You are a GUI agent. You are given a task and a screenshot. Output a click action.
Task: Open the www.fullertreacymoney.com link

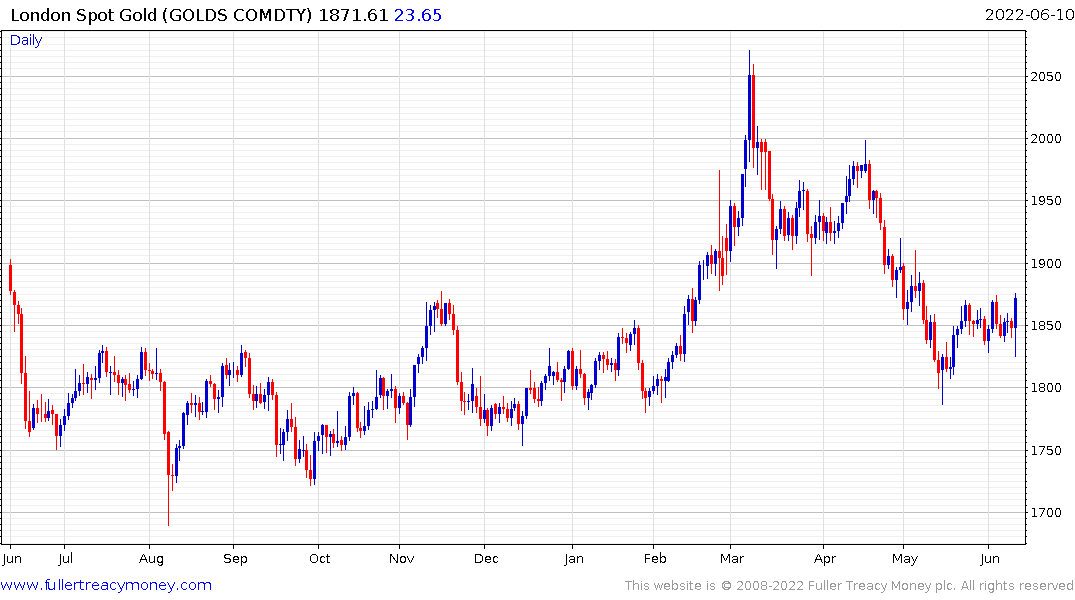click(106, 586)
